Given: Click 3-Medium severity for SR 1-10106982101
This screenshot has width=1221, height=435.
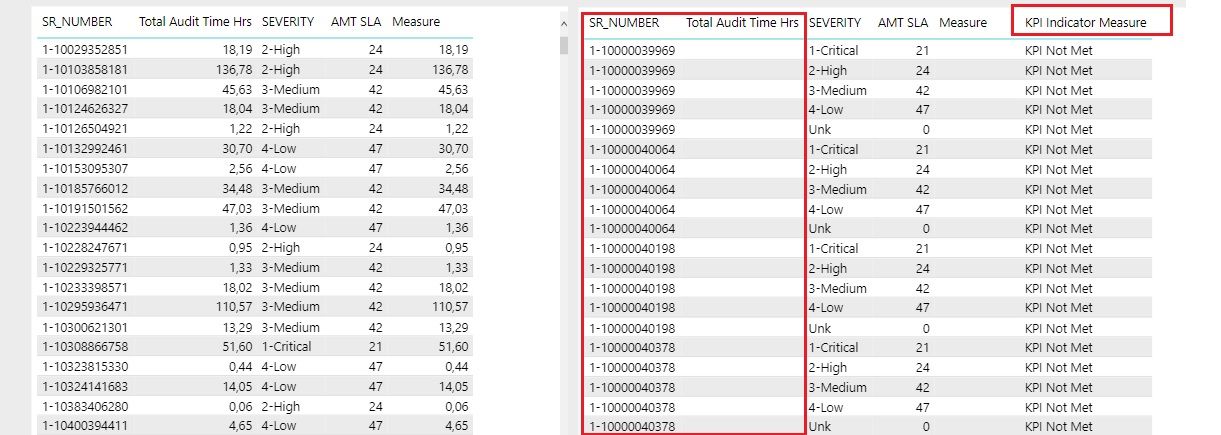Looking at the screenshot, I should click(x=291, y=89).
